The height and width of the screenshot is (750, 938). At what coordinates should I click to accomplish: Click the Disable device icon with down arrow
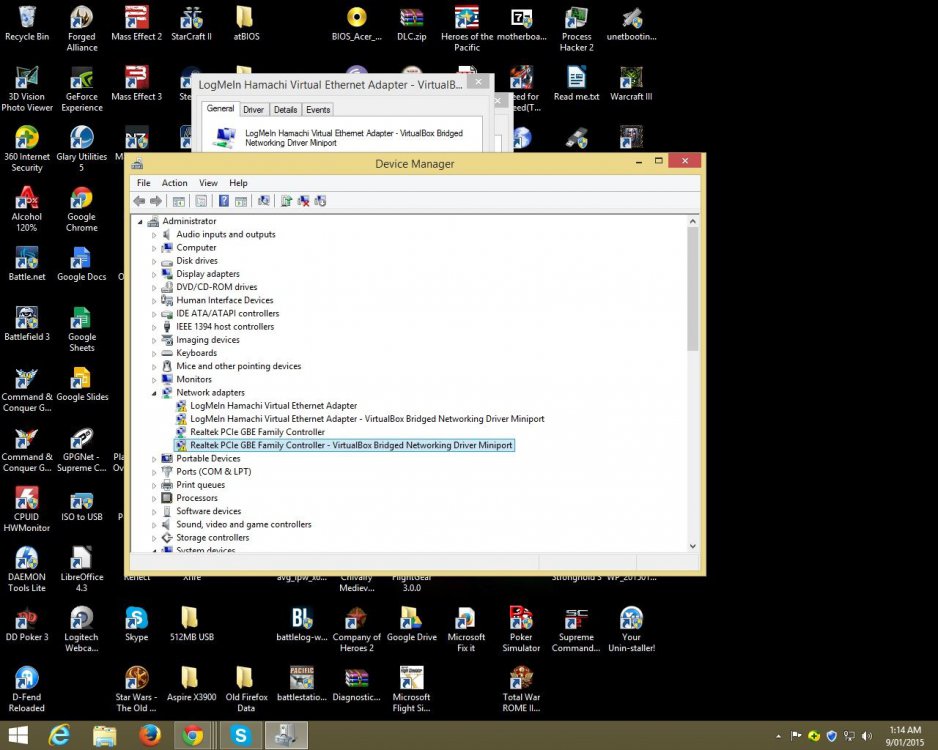(x=320, y=201)
